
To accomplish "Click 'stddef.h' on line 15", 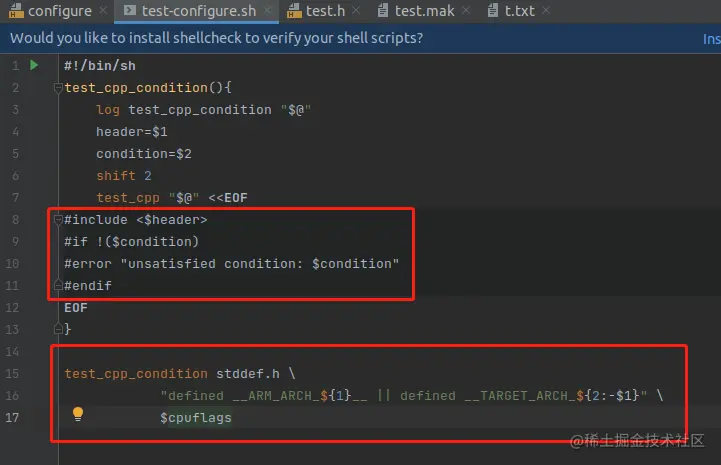I will (248, 373).
